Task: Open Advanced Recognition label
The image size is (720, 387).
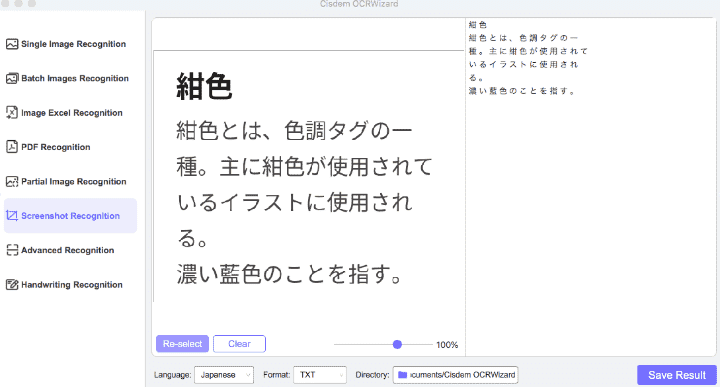Action: [x=68, y=250]
